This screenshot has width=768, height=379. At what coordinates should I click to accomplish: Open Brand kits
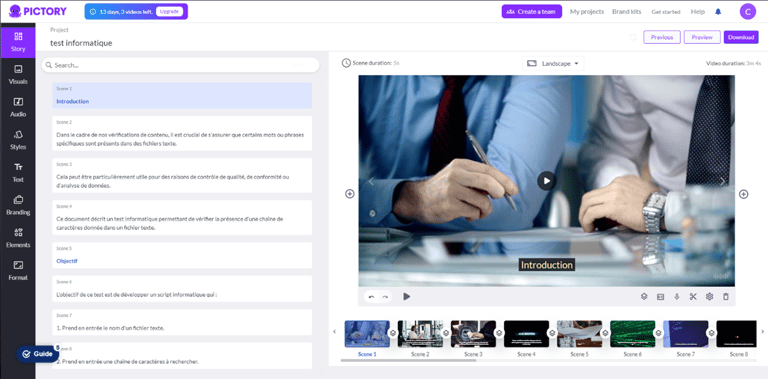(627, 12)
